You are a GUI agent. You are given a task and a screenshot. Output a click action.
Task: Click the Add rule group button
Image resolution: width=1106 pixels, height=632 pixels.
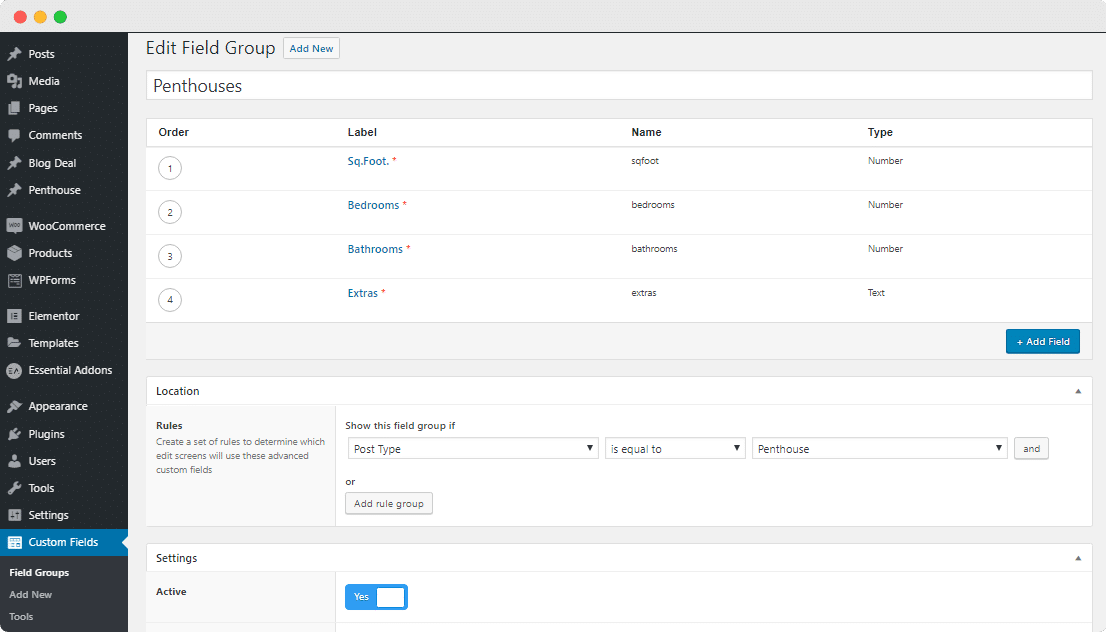388,503
